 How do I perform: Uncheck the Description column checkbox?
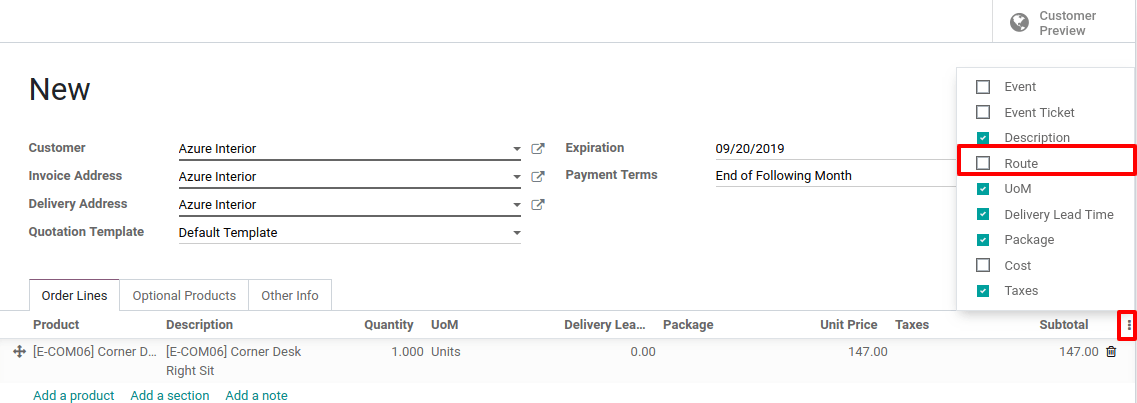tap(983, 138)
